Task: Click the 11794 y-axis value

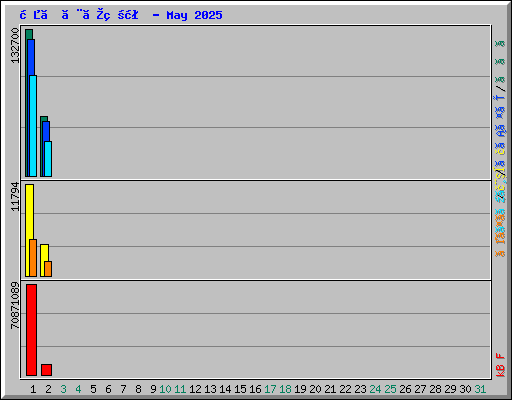Action: [x=15, y=197]
